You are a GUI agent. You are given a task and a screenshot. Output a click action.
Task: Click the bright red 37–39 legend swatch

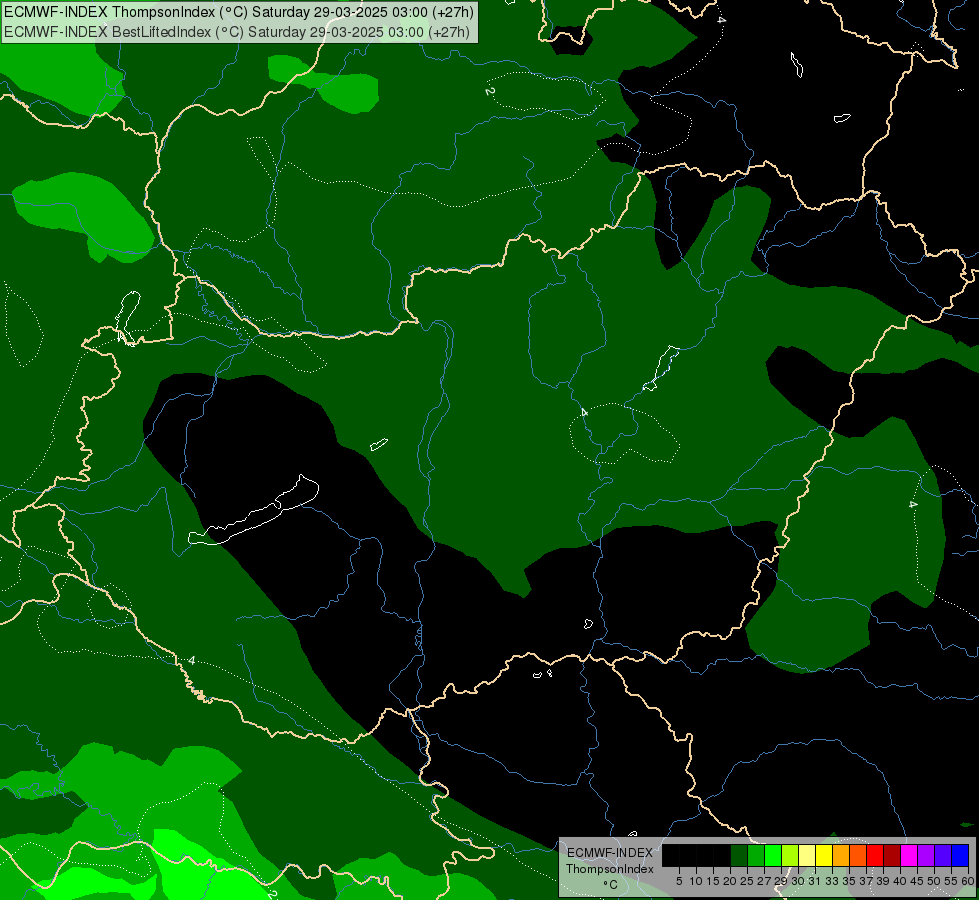[x=875, y=855]
